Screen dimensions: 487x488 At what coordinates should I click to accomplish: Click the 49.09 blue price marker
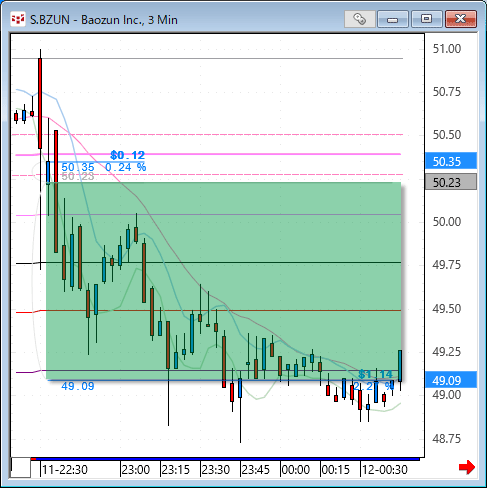451,380
